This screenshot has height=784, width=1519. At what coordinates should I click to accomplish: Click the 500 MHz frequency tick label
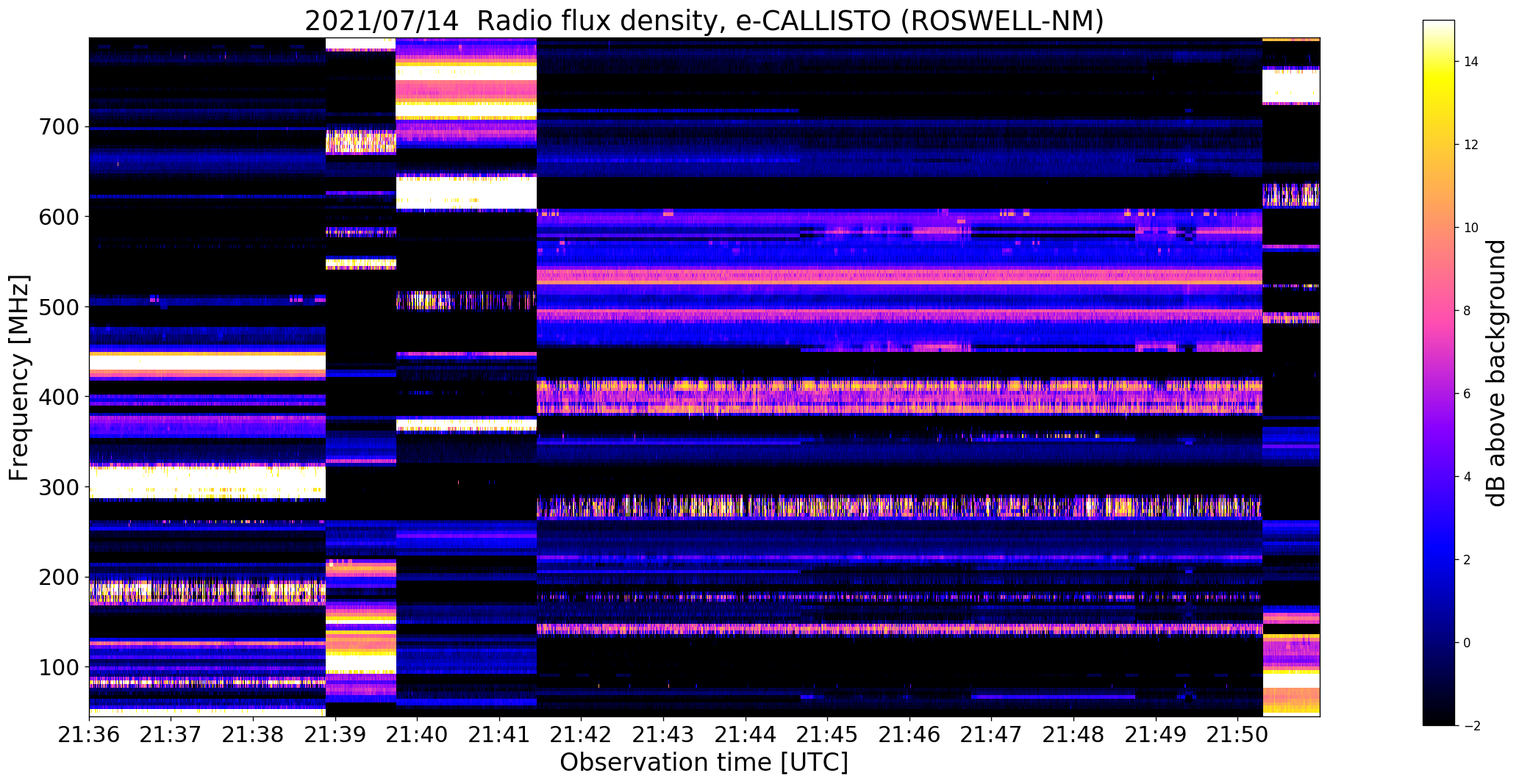pyautogui.click(x=57, y=307)
